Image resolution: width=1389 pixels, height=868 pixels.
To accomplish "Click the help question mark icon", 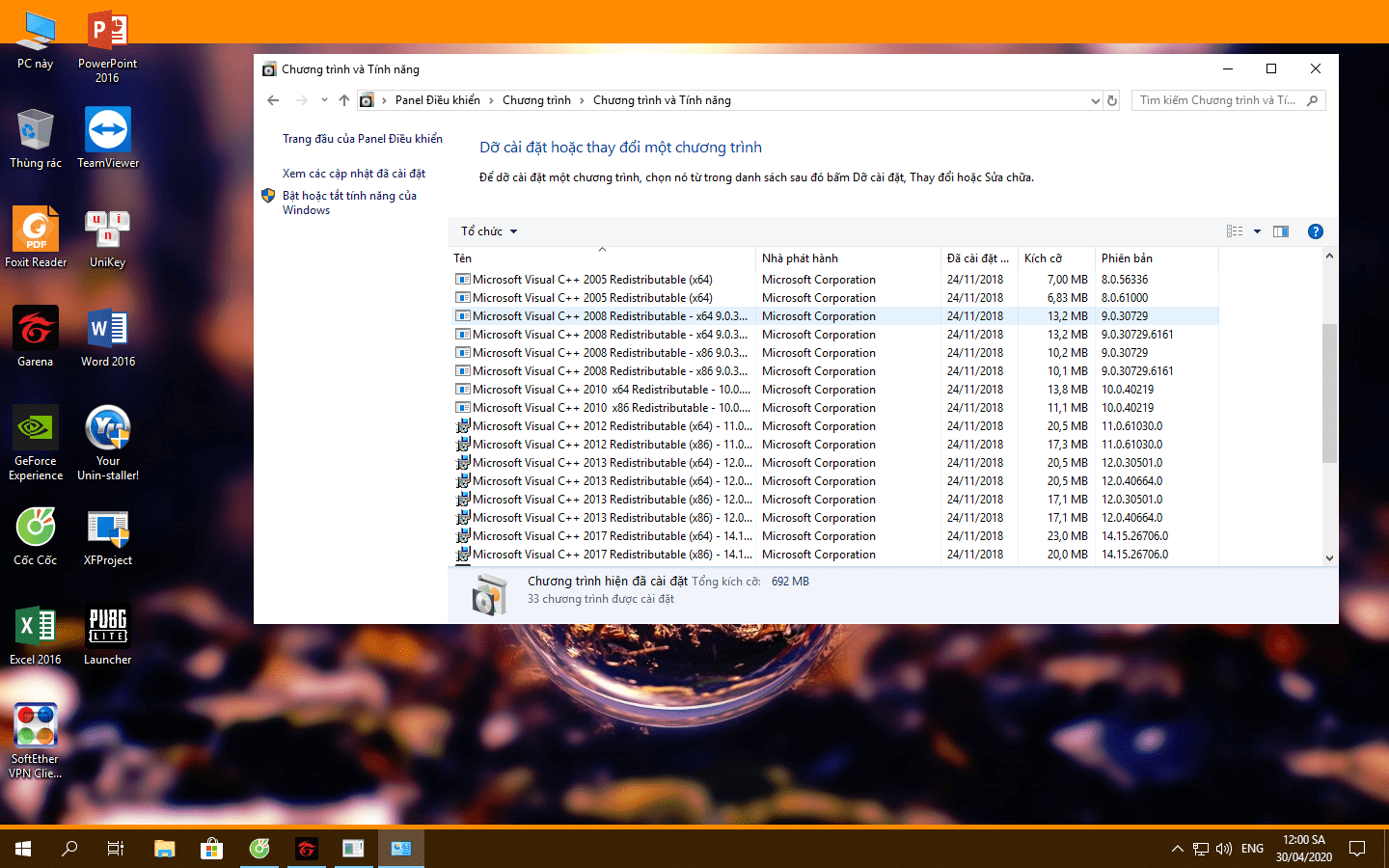I will click(1315, 231).
